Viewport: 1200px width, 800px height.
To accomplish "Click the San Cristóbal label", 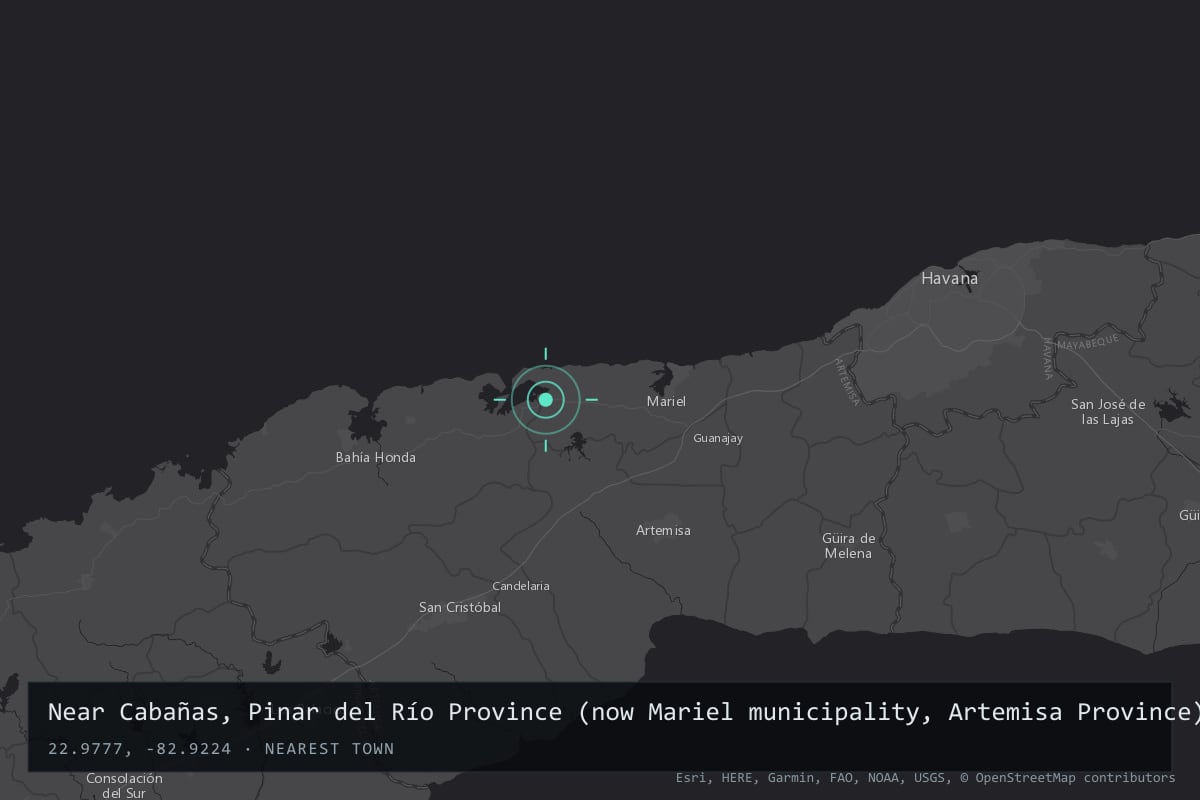I will (x=460, y=607).
